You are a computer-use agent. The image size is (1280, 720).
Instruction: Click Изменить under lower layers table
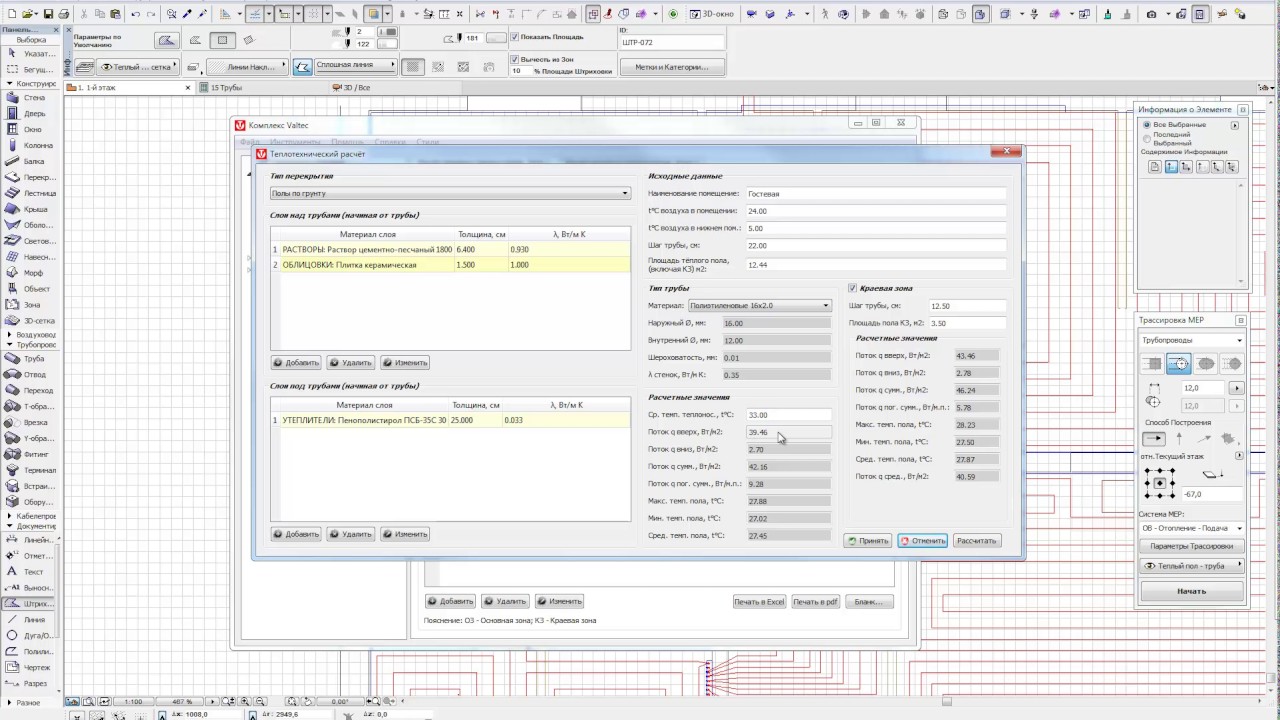[x=405, y=534]
